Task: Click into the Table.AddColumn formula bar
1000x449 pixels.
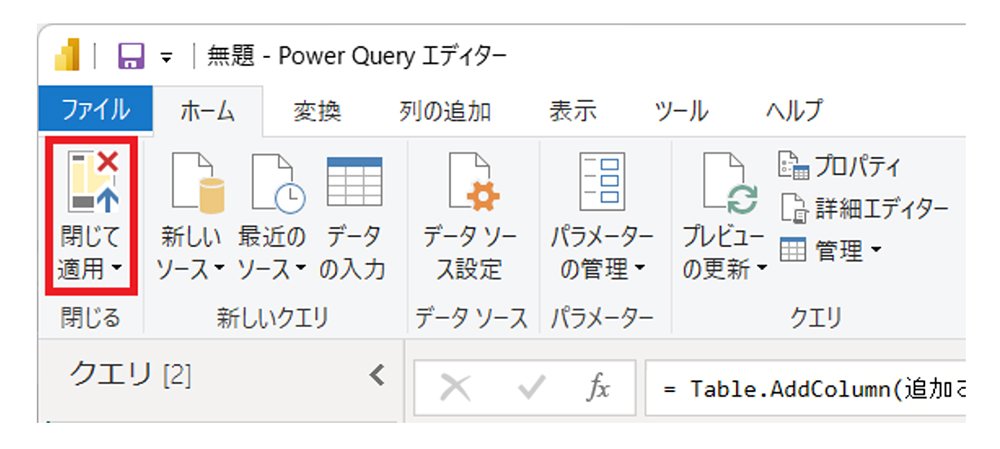Action: click(805, 388)
